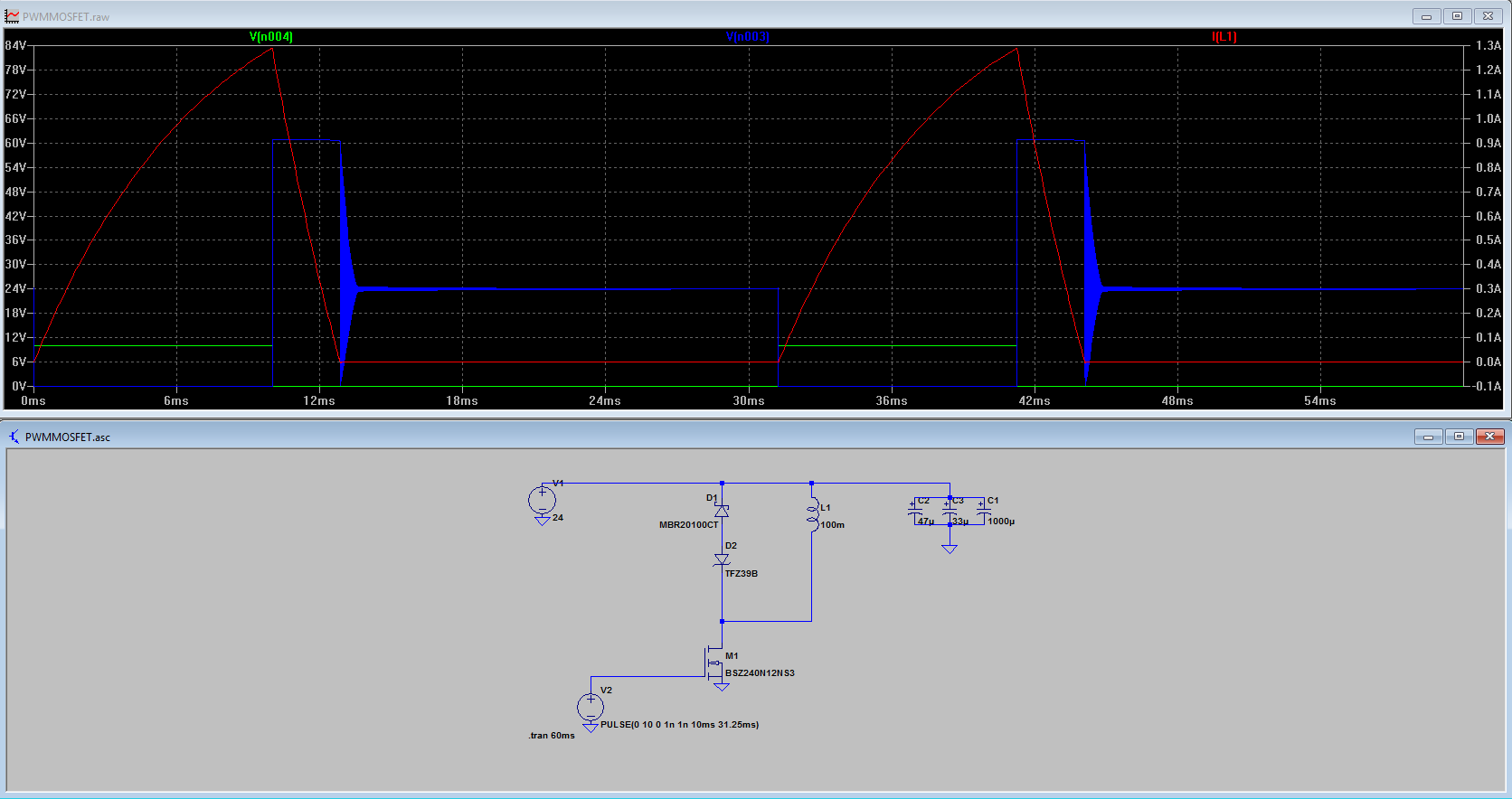Select the M1 MOSFET symbol
The image size is (1512, 799).
[x=714, y=664]
